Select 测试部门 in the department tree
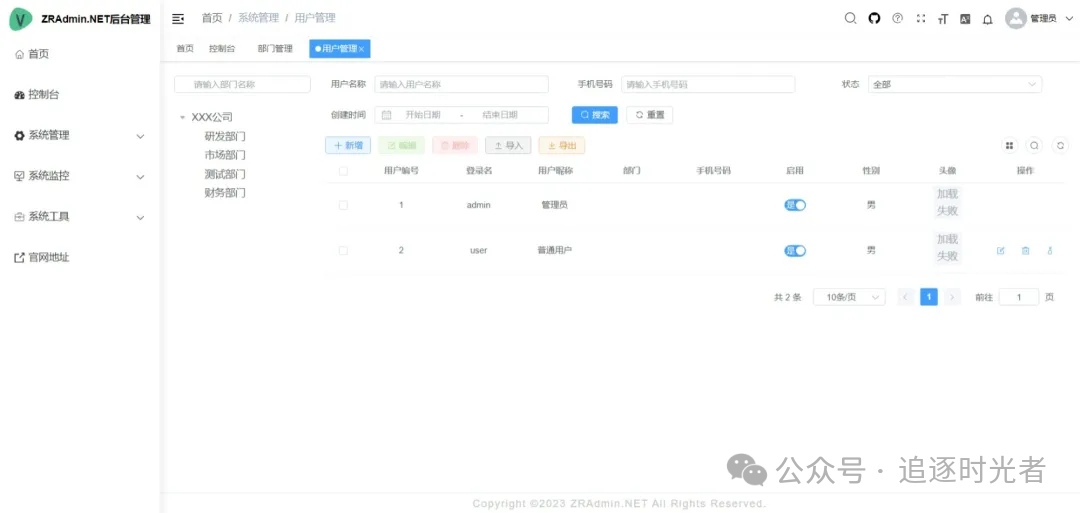1080x513 pixels. [225, 174]
